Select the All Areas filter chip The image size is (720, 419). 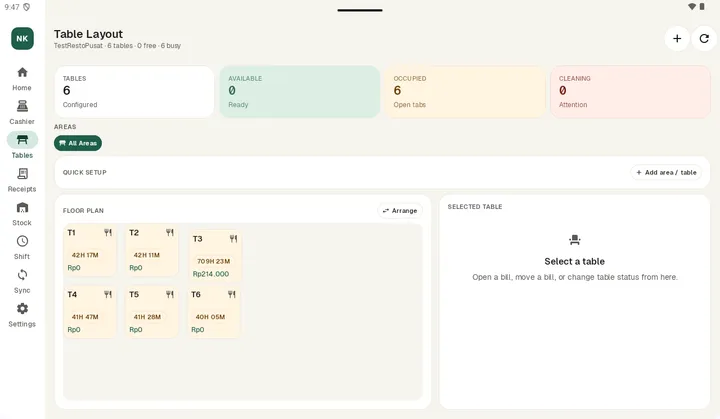(78, 143)
